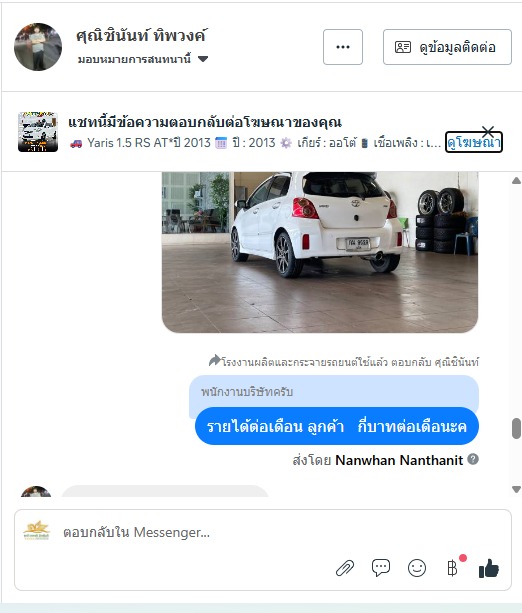This screenshot has height=613, width=522.
Task: Send a thumbs-up like
Action: pos(489,568)
